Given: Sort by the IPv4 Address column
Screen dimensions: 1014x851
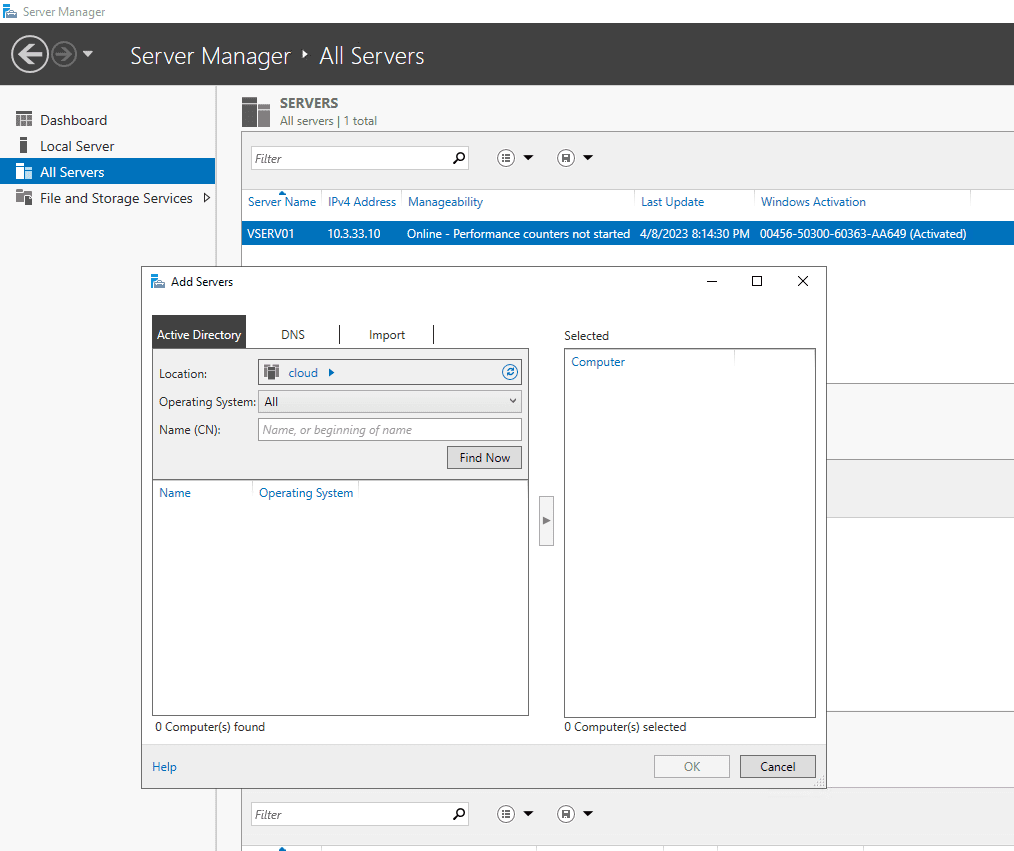Looking at the screenshot, I should coord(362,202).
